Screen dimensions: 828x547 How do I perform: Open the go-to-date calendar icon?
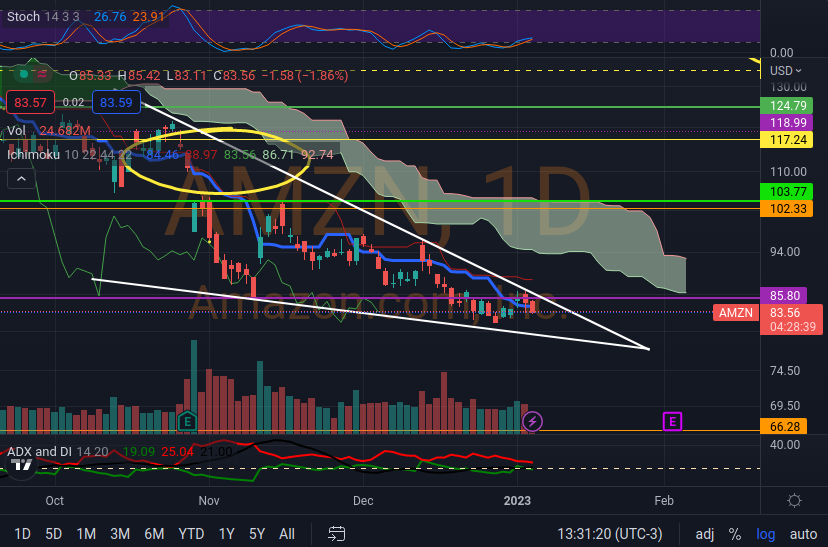pyautogui.click(x=336, y=534)
